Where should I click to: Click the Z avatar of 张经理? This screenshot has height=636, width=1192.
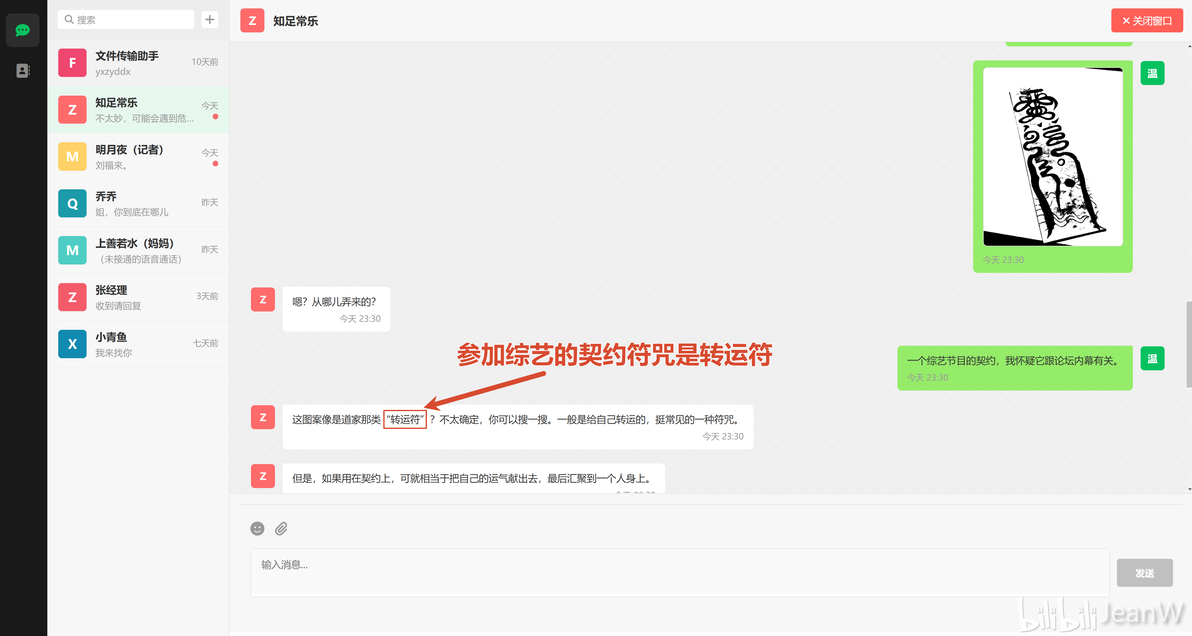(x=72, y=297)
